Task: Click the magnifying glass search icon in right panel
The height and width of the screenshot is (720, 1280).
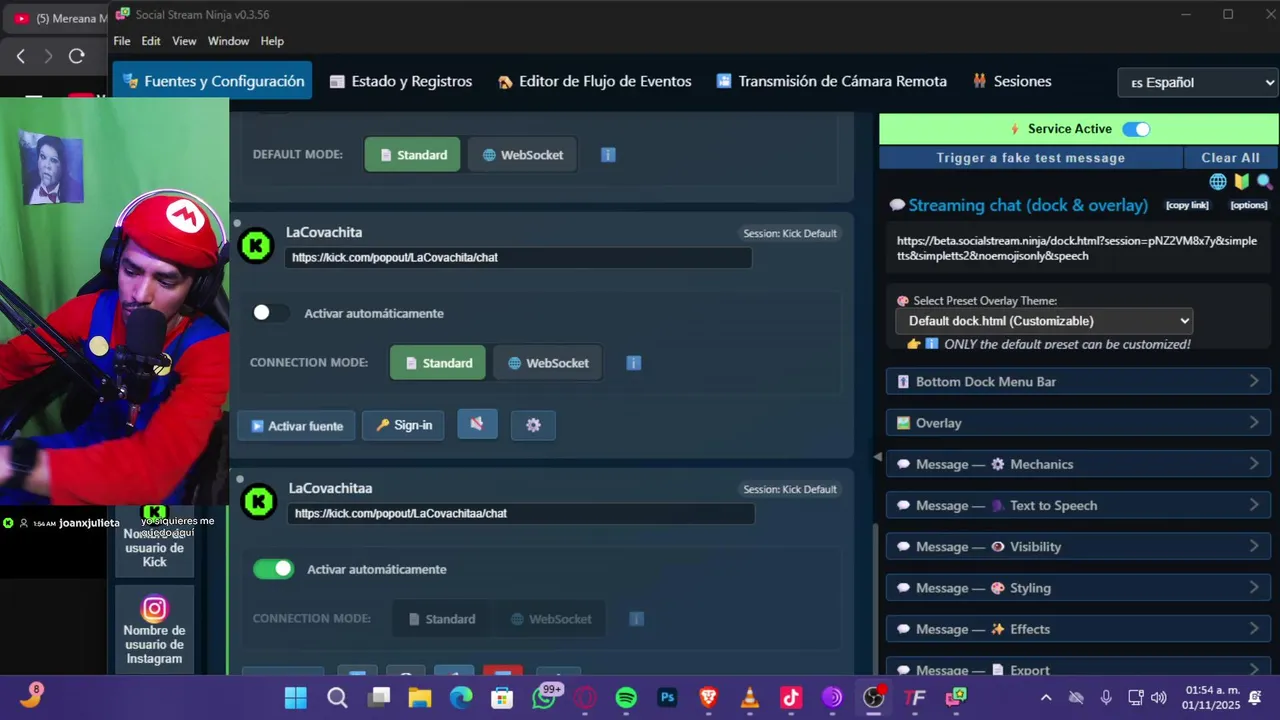Action: tap(1265, 182)
